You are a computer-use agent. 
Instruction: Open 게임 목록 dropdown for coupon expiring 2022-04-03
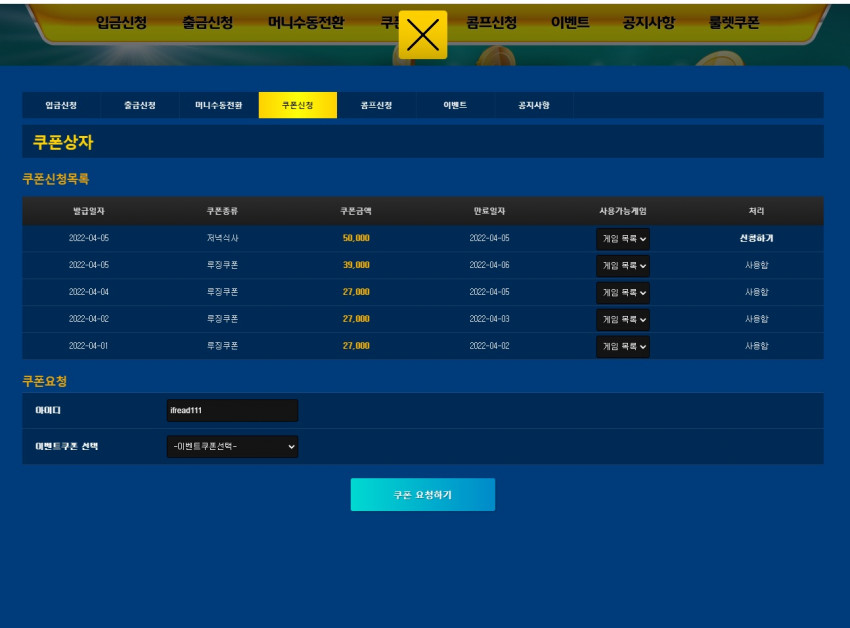(x=623, y=320)
